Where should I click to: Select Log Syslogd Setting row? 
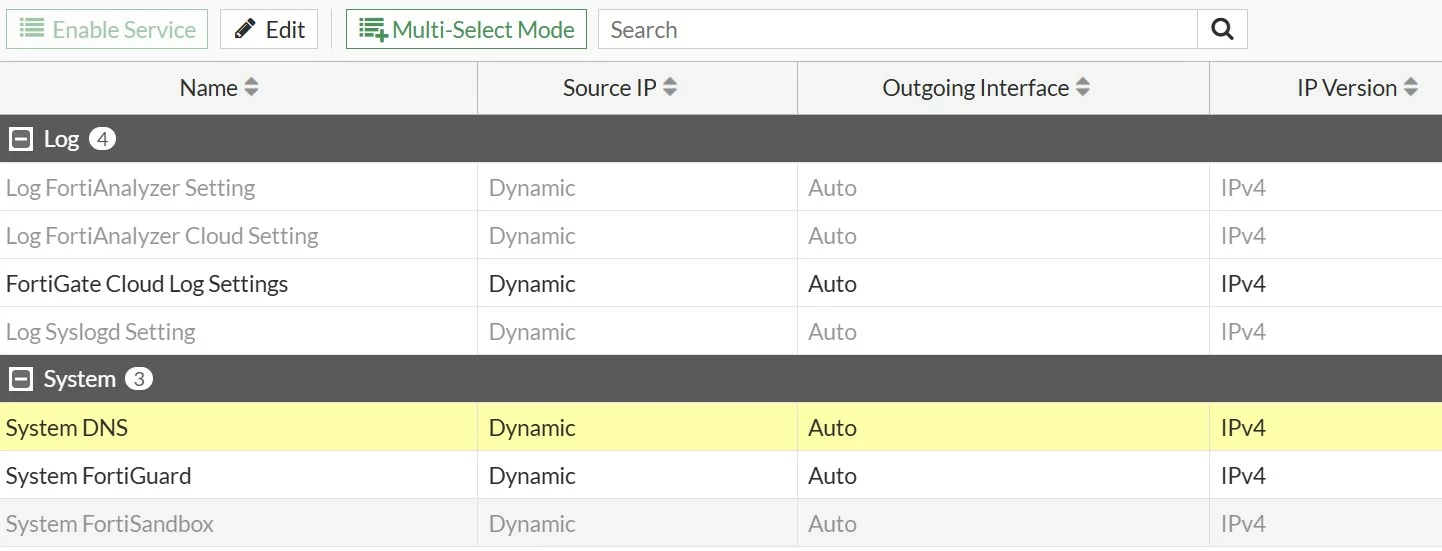pyautogui.click(x=721, y=332)
